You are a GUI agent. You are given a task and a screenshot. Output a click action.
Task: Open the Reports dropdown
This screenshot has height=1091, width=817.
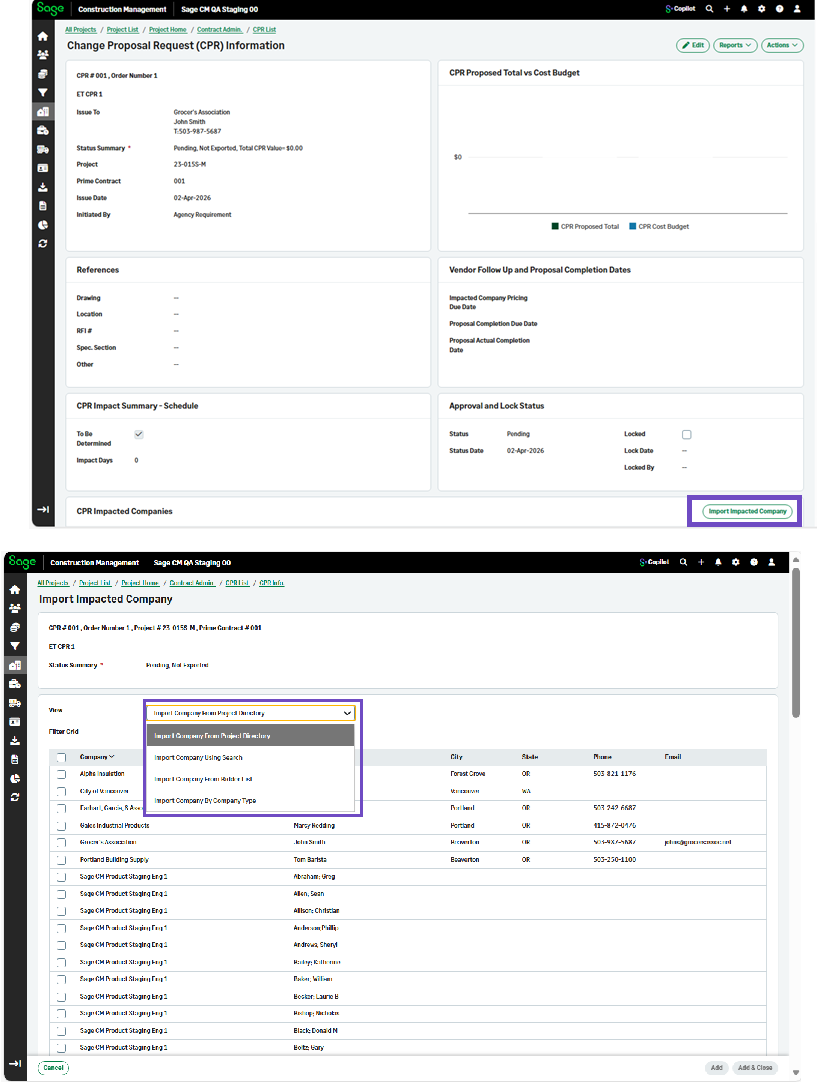coord(734,45)
